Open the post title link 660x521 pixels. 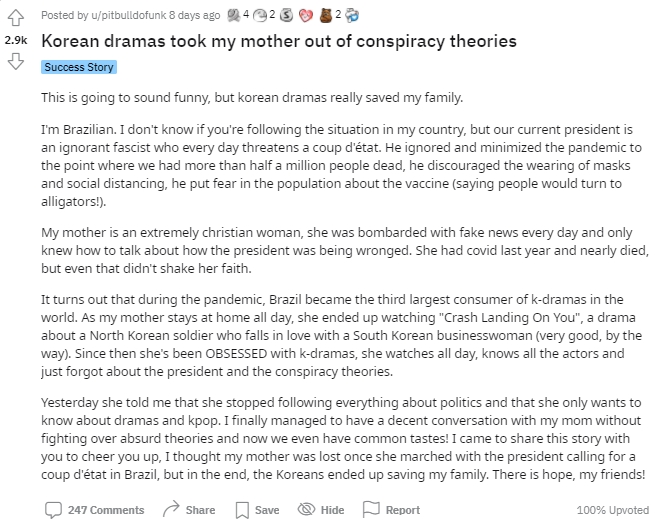point(279,41)
